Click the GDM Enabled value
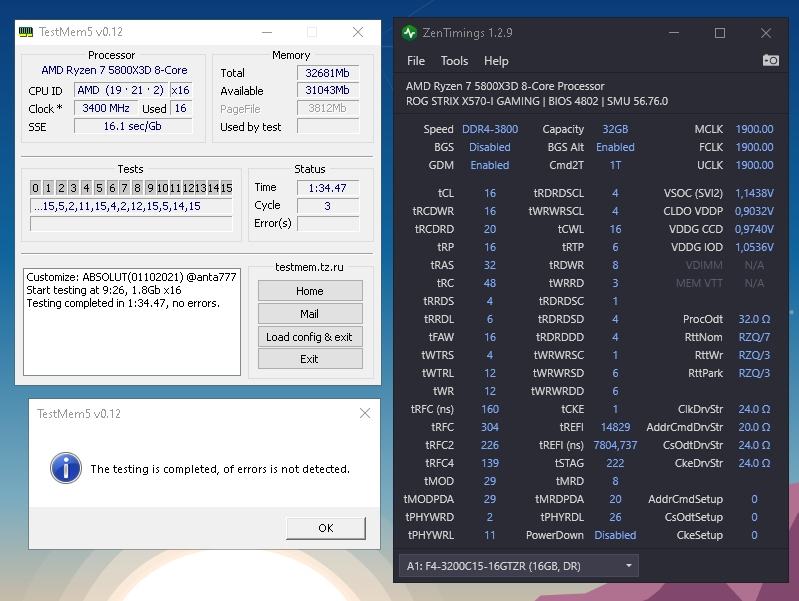The width and height of the screenshot is (799, 601). coord(490,165)
